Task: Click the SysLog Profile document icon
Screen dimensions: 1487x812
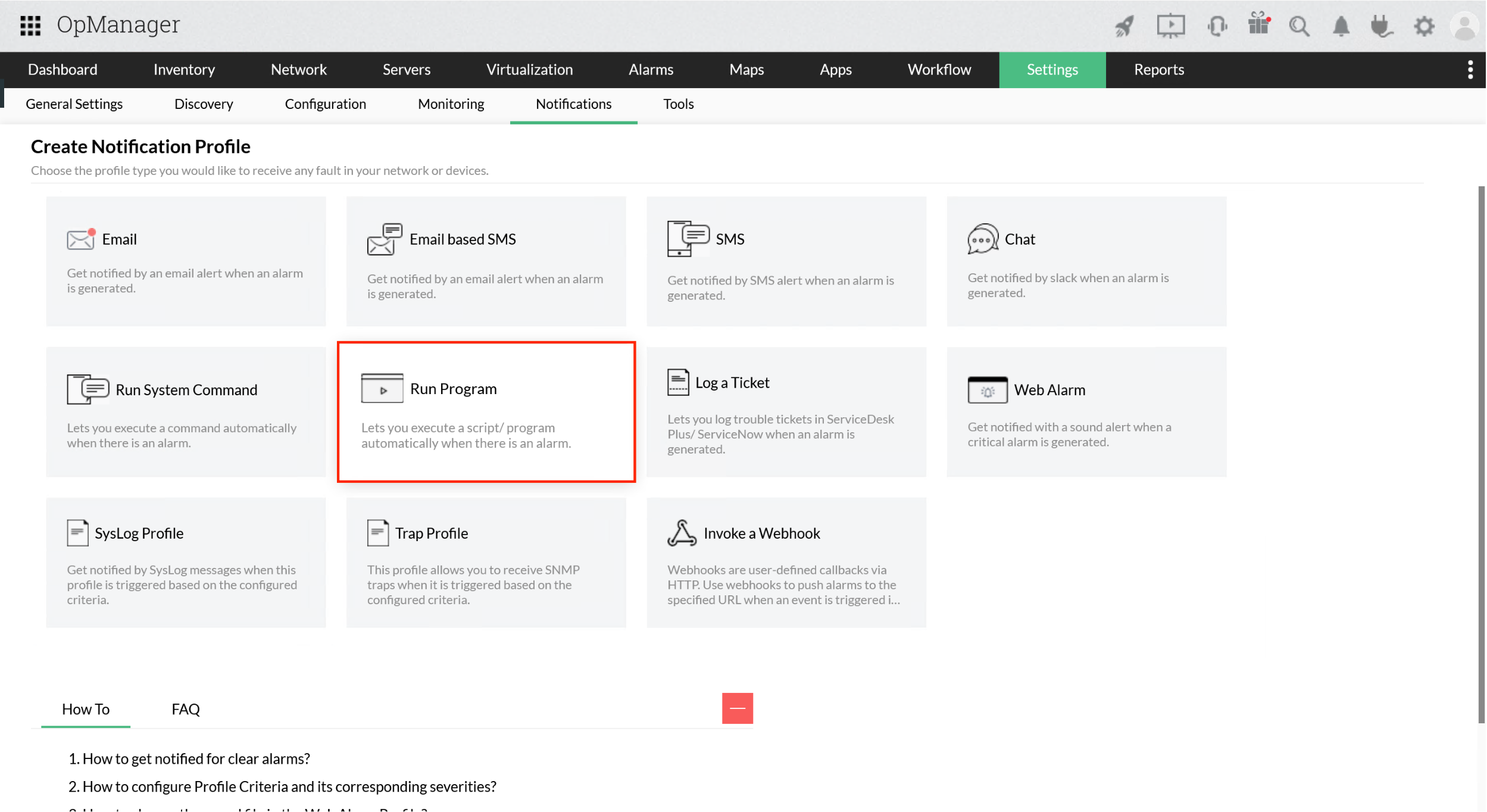Action: click(x=77, y=533)
